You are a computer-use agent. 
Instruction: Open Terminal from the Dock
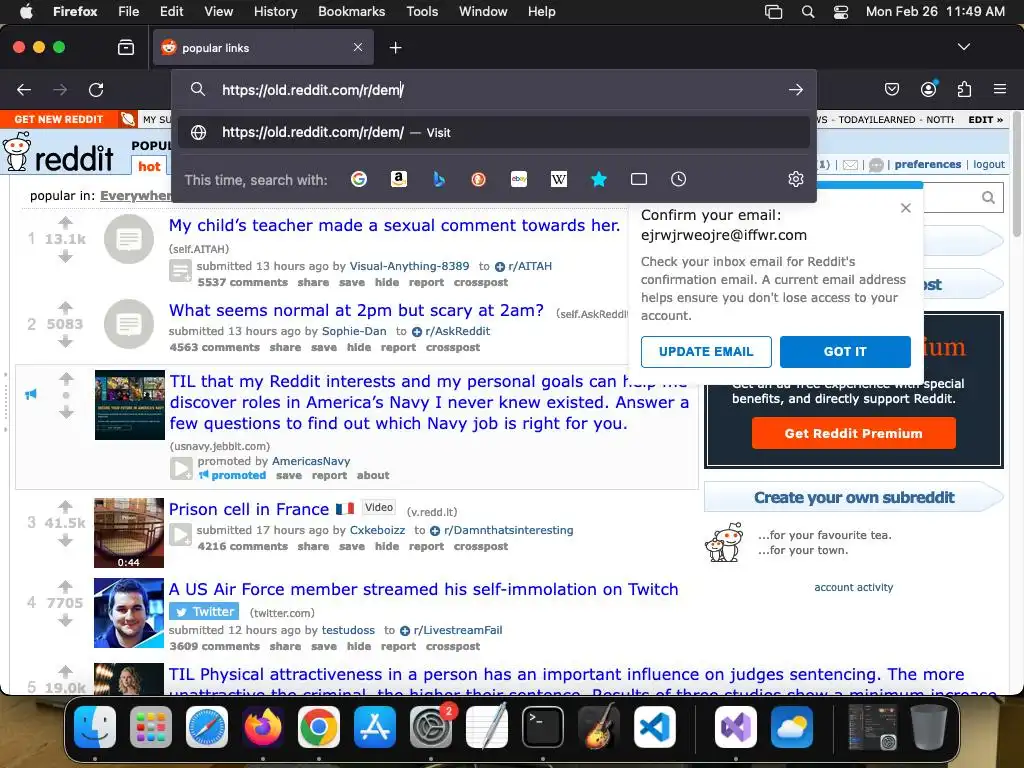pyautogui.click(x=543, y=727)
